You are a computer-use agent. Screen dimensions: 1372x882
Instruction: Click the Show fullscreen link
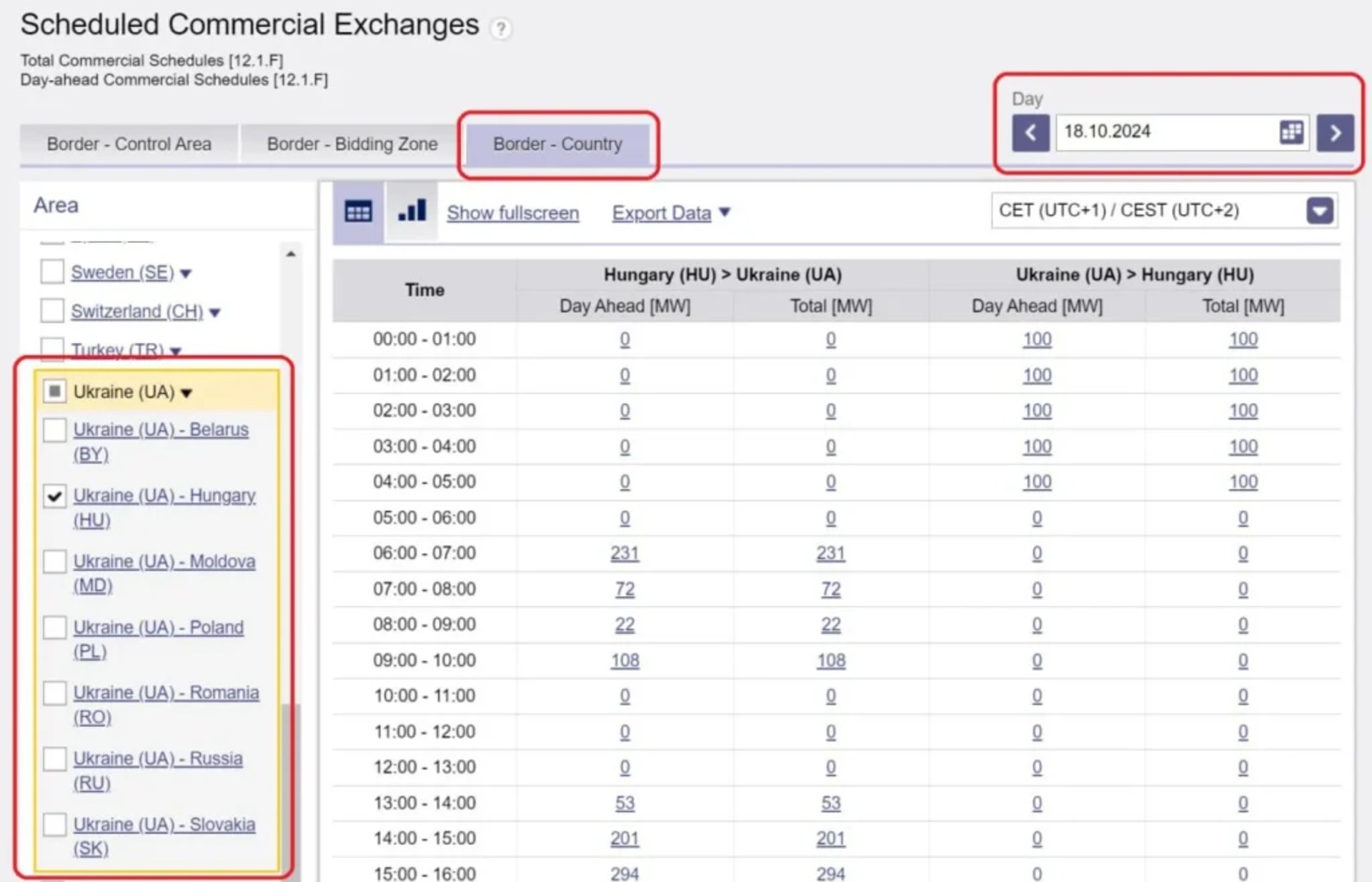pos(513,213)
